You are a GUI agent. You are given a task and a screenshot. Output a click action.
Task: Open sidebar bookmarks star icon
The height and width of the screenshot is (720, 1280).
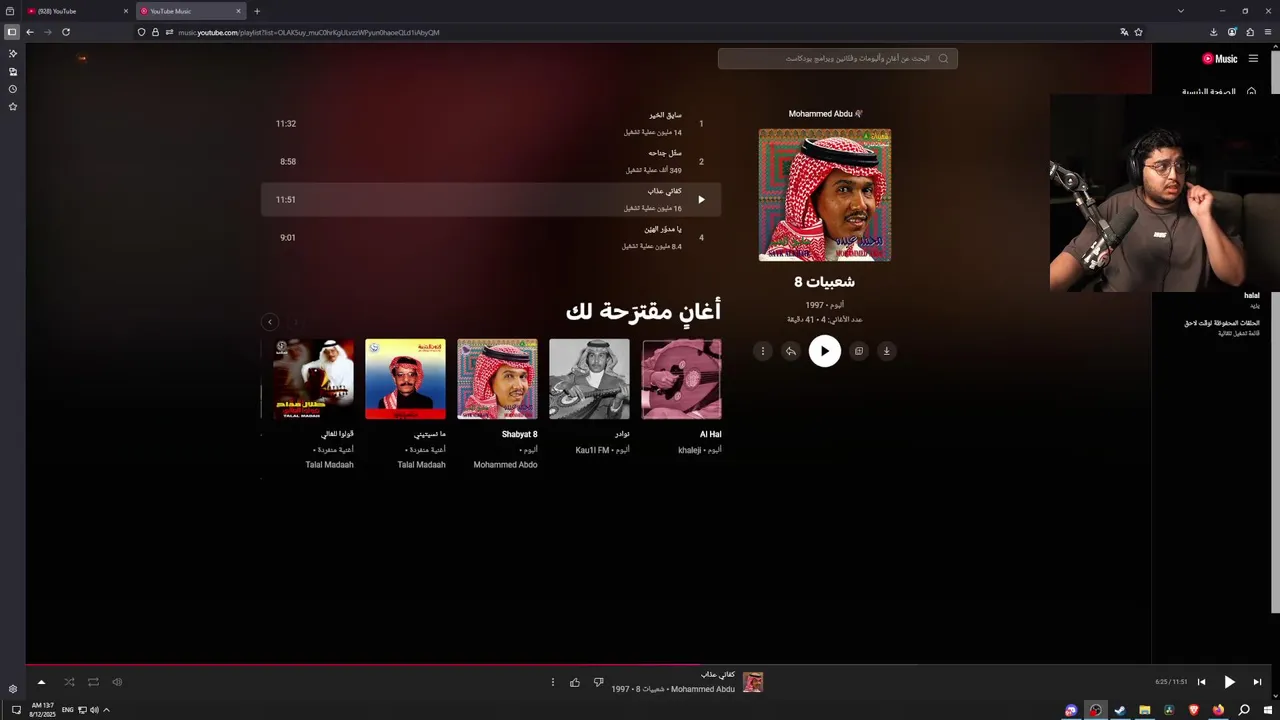click(12, 106)
